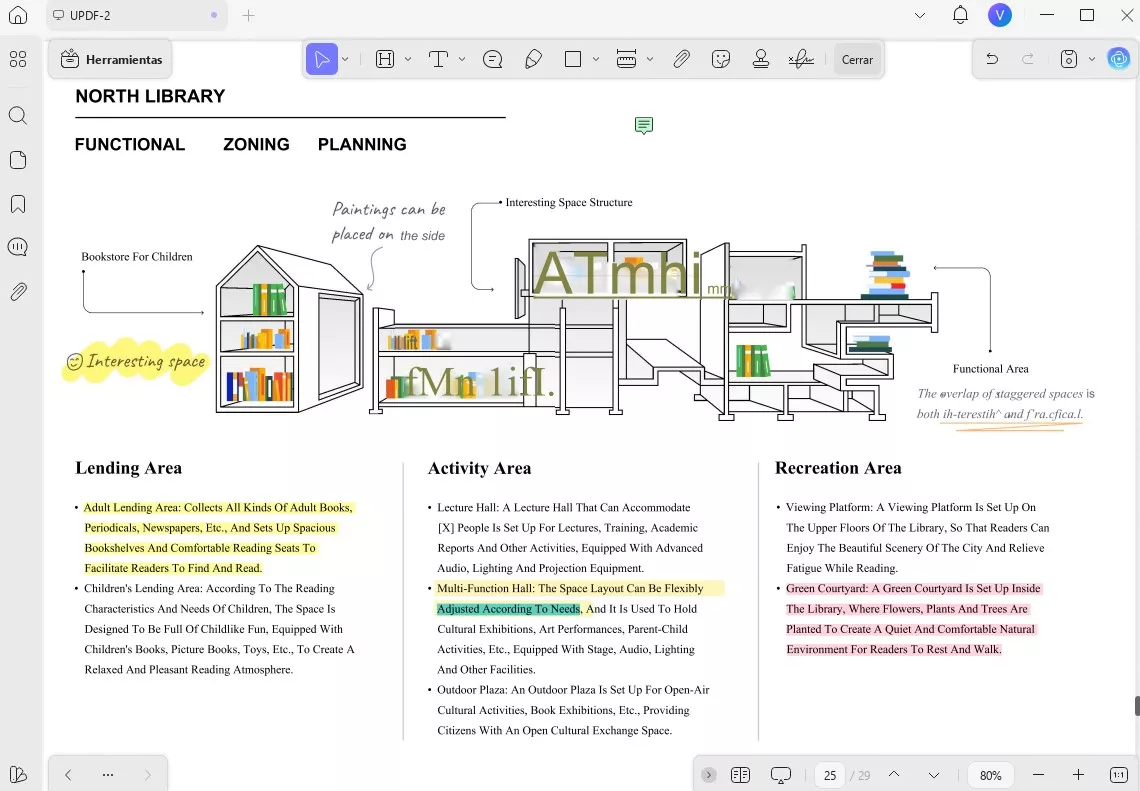The height and width of the screenshot is (791, 1140).
Task: Expand the measure tool dropdown
Action: 650,60
